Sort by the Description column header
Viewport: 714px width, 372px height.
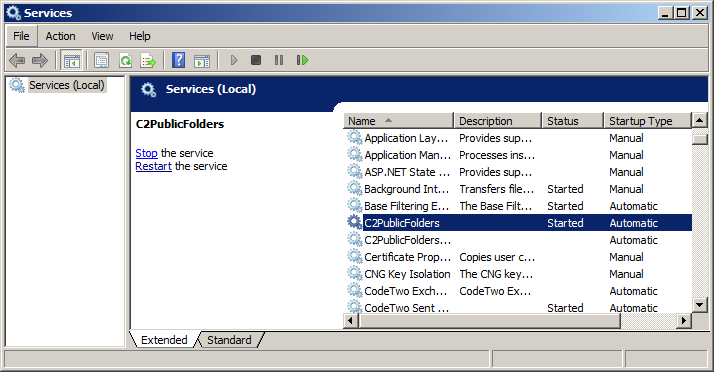(498, 121)
